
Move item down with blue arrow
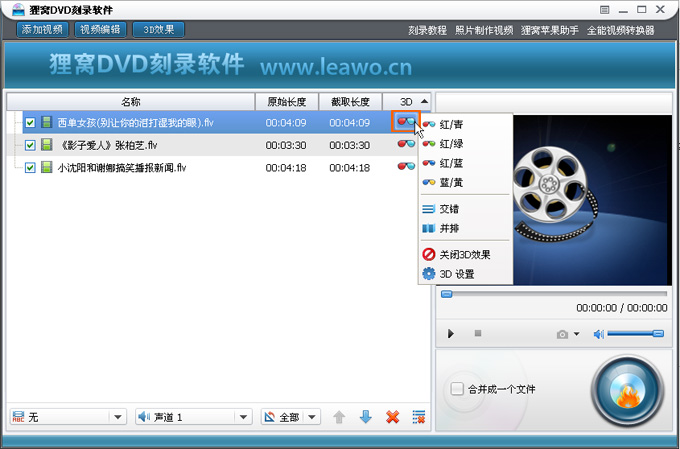point(366,417)
